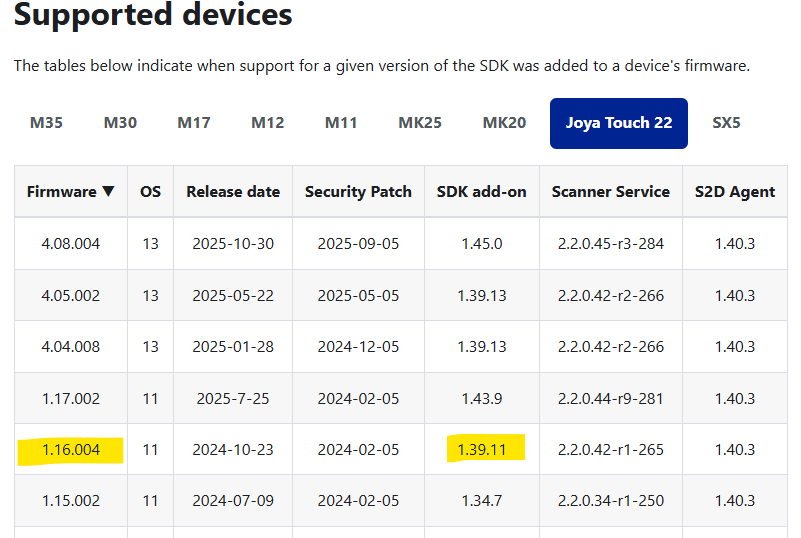Switch to the M35 device tab
801x538 pixels.
point(46,123)
